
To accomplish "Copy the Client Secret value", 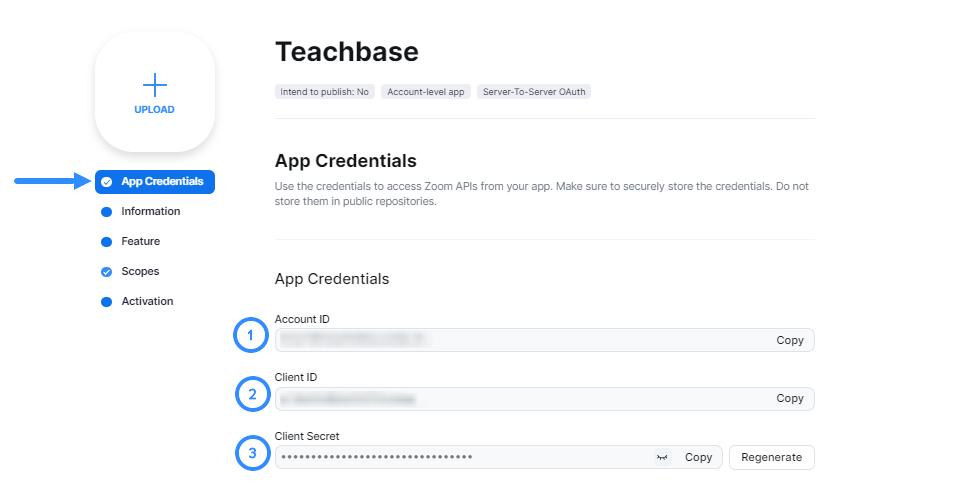I will tap(698, 457).
